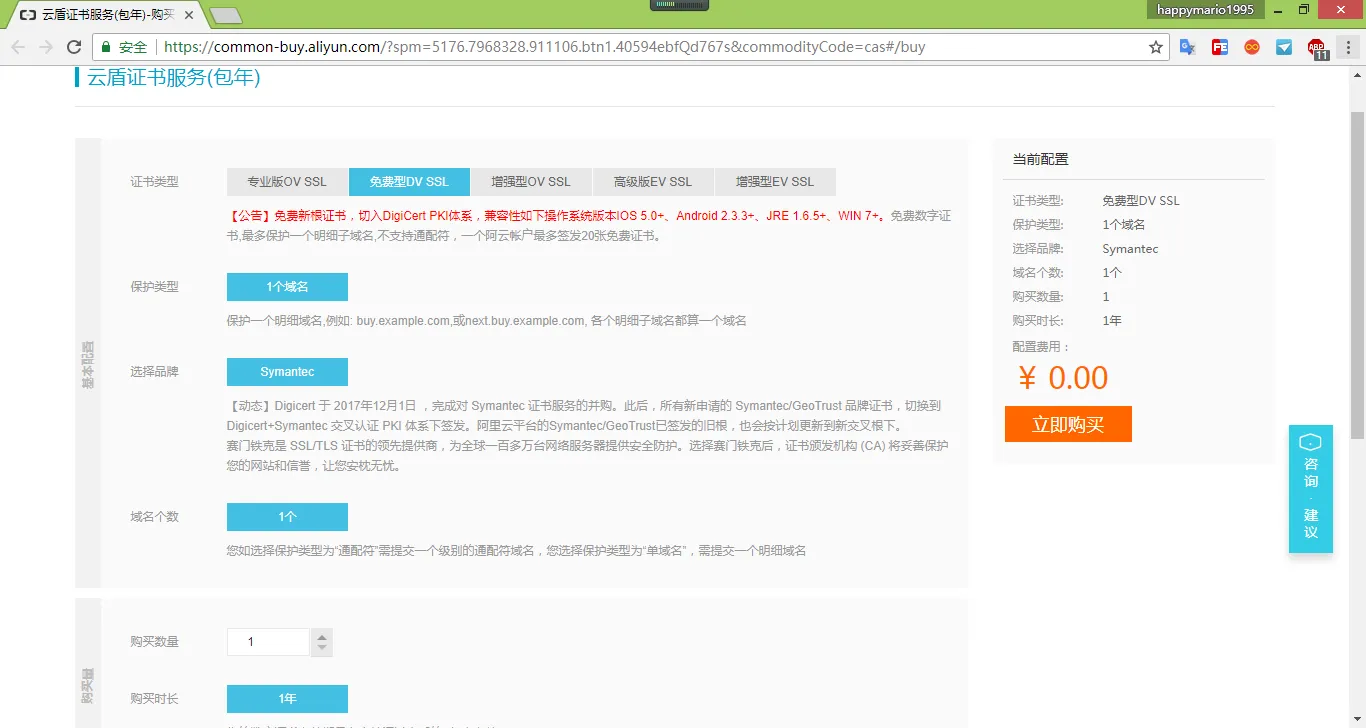
Task: Click the 购买数量 quantity input field
Action: [x=267, y=642]
